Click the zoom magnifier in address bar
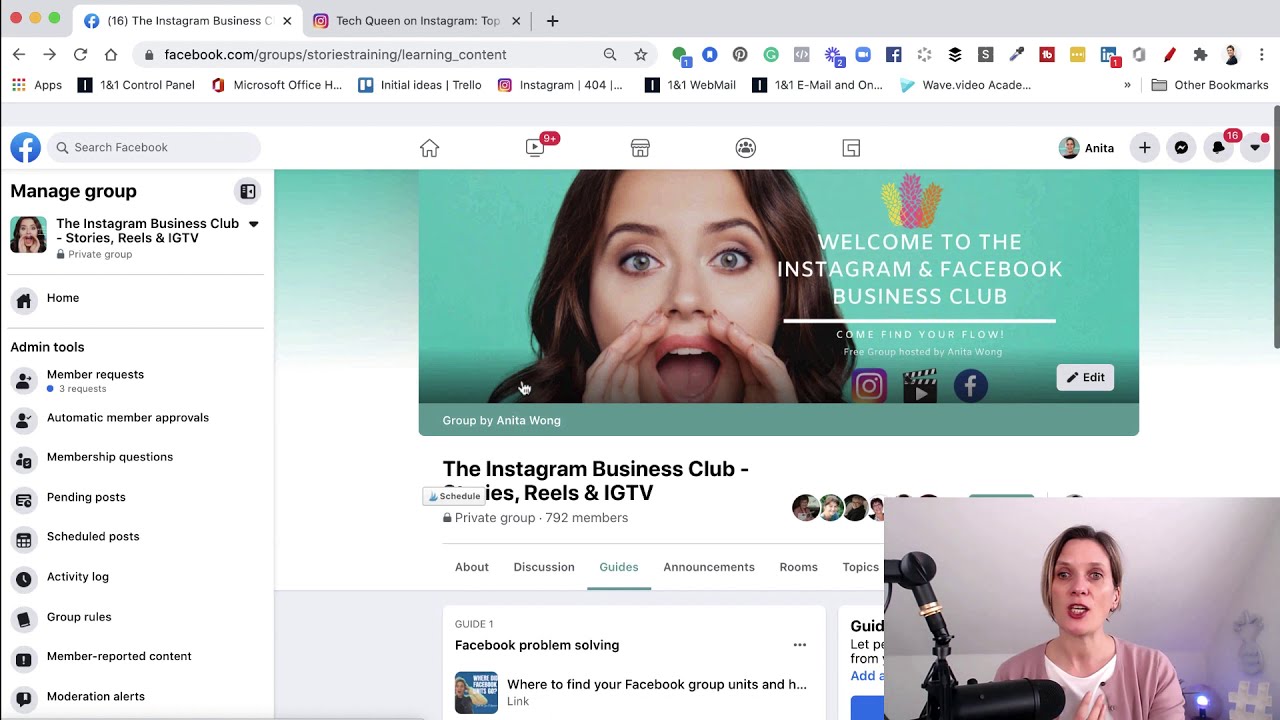The height and width of the screenshot is (720, 1280). click(610, 54)
